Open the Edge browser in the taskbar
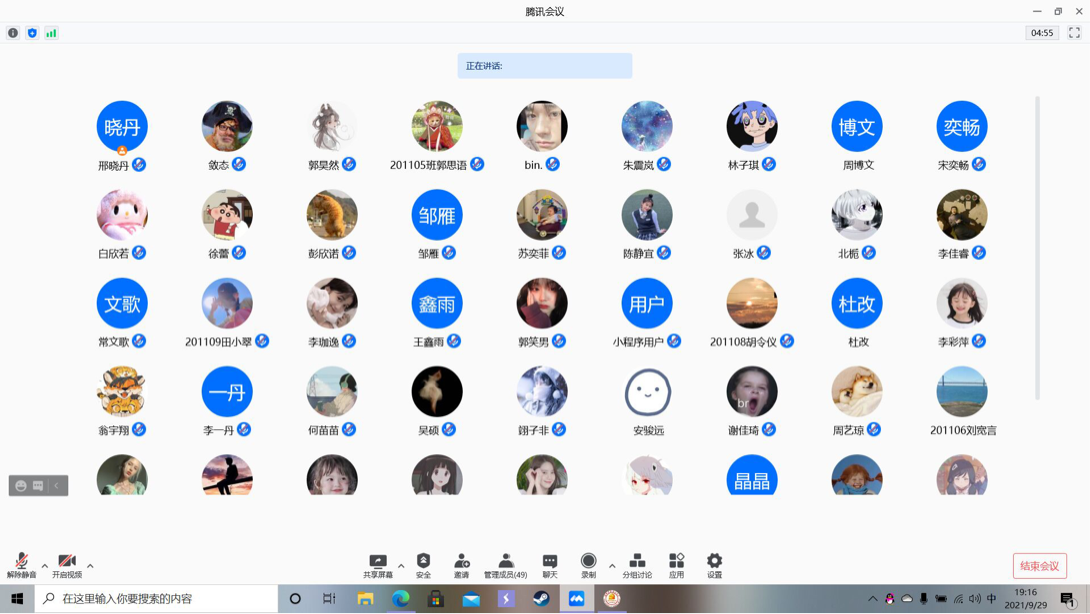This screenshot has height=614, width=1090. [401, 599]
